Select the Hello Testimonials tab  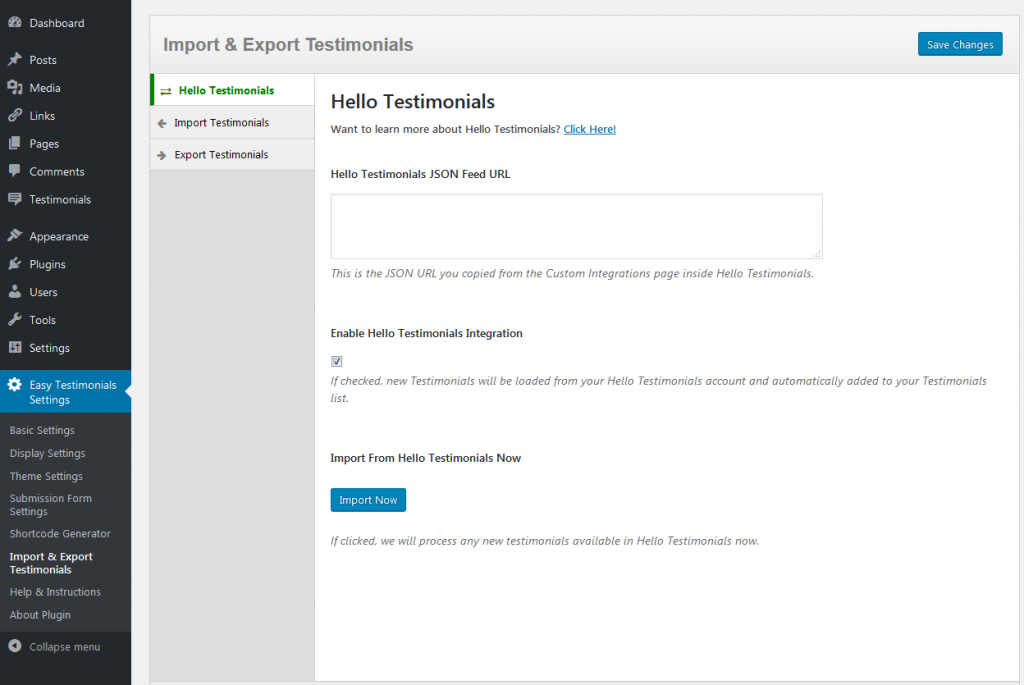pyautogui.click(x=226, y=90)
